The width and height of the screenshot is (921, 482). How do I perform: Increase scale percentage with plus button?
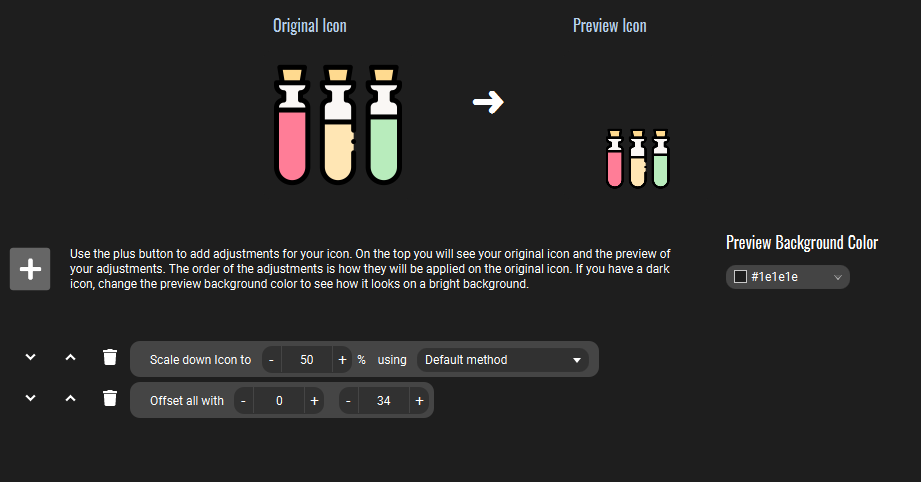pos(342,360)
